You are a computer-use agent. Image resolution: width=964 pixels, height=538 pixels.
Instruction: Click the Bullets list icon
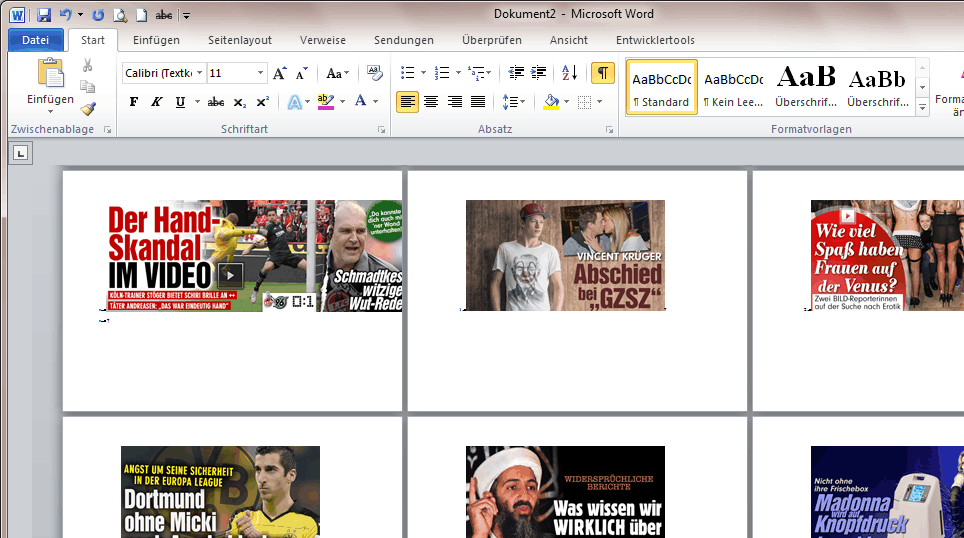(x=407, y=73)
